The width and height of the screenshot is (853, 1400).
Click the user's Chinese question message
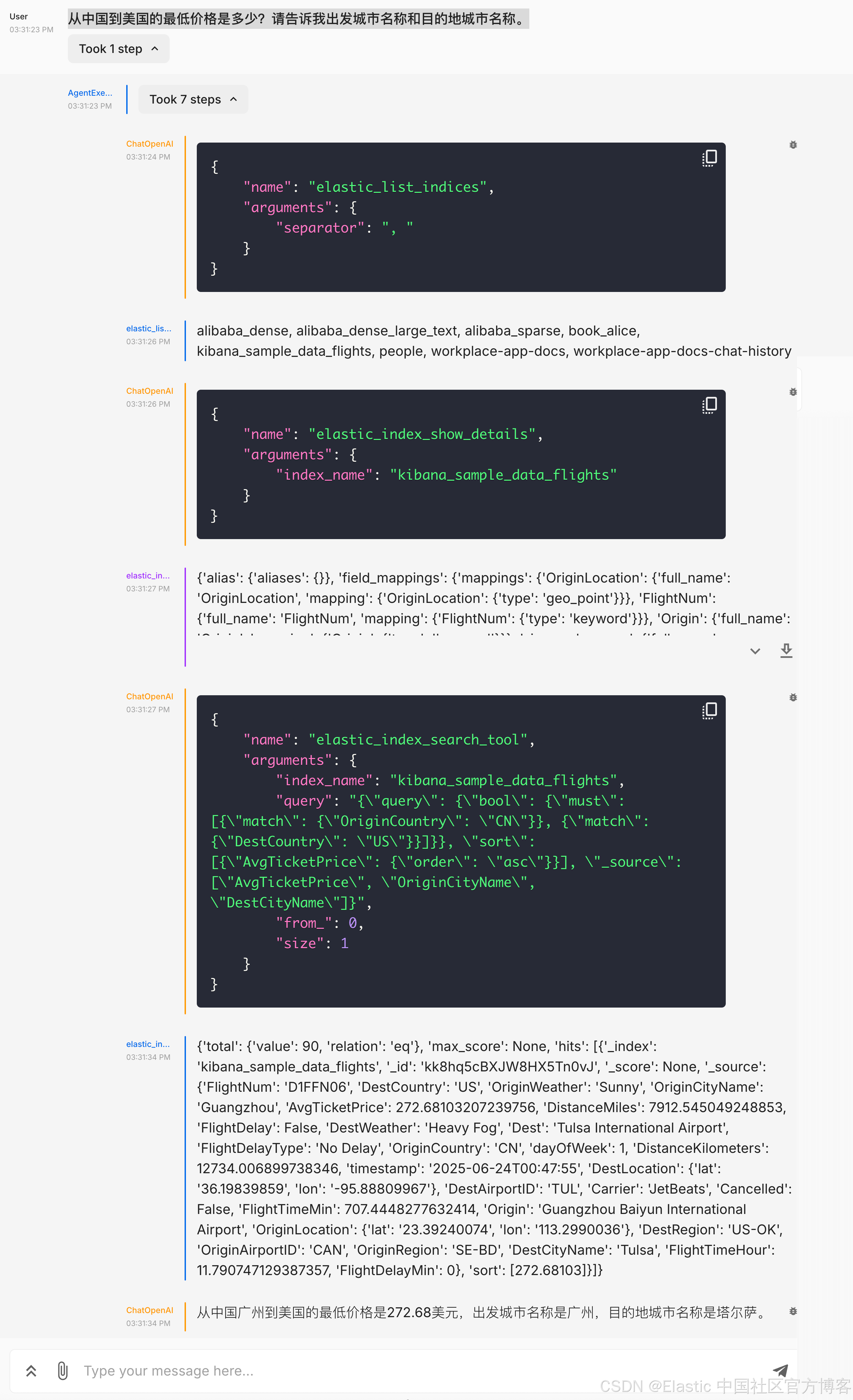point(298,19)
